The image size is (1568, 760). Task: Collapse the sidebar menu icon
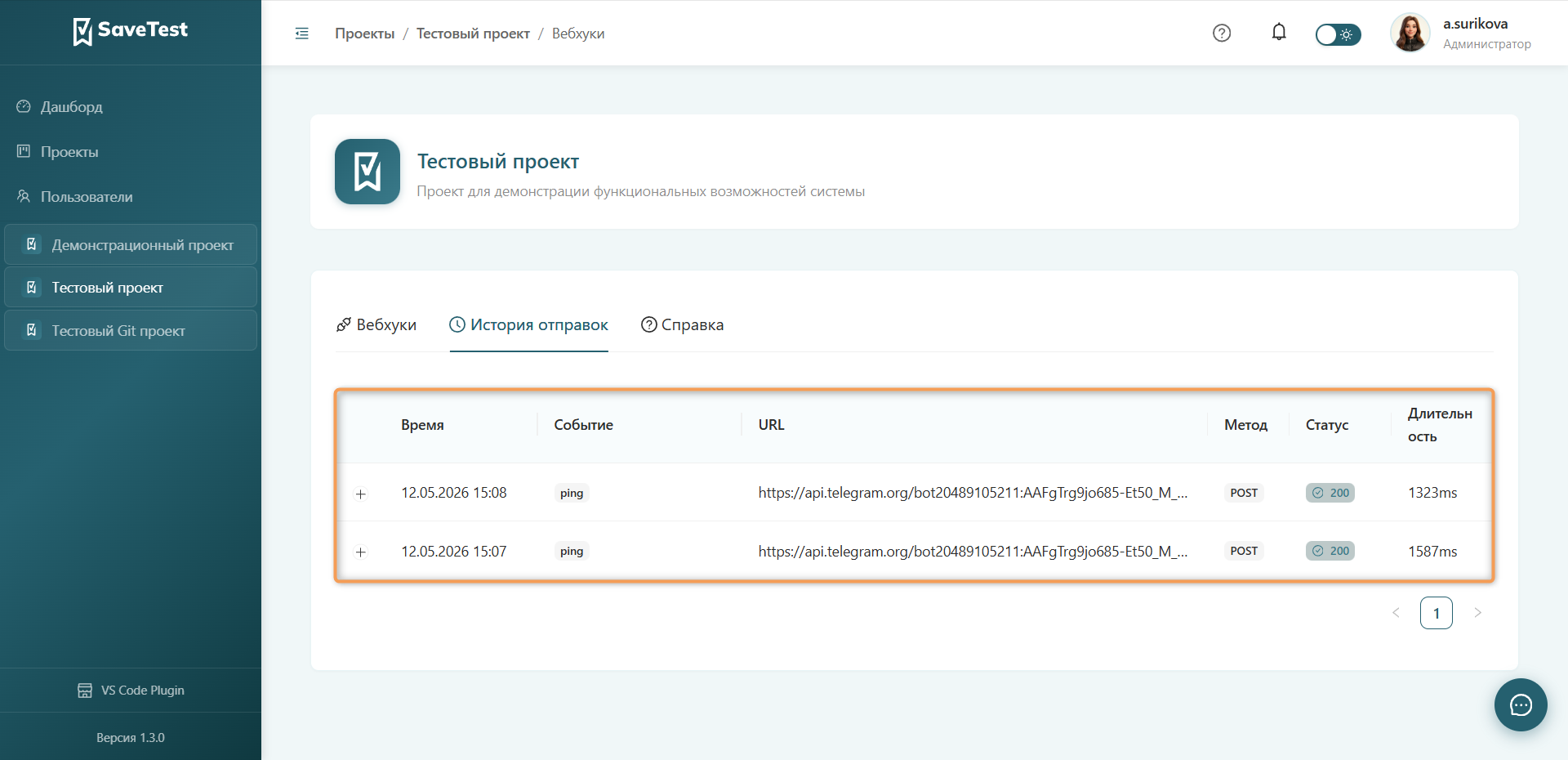301,34
